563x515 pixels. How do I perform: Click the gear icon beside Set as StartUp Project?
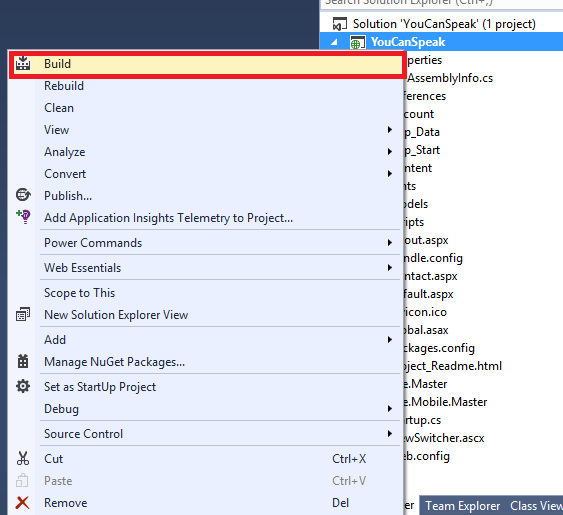[23, 386]
